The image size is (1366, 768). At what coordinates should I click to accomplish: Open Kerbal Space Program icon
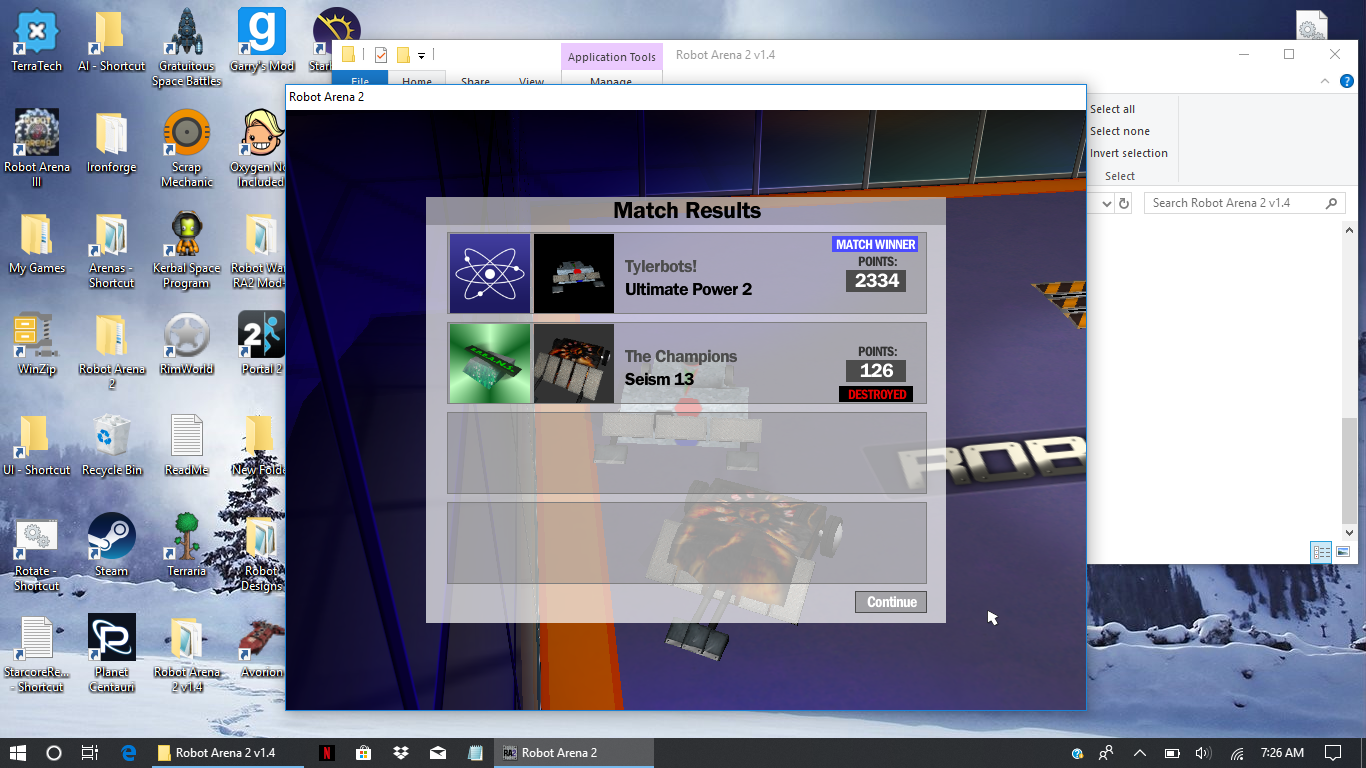pos(186,249)
